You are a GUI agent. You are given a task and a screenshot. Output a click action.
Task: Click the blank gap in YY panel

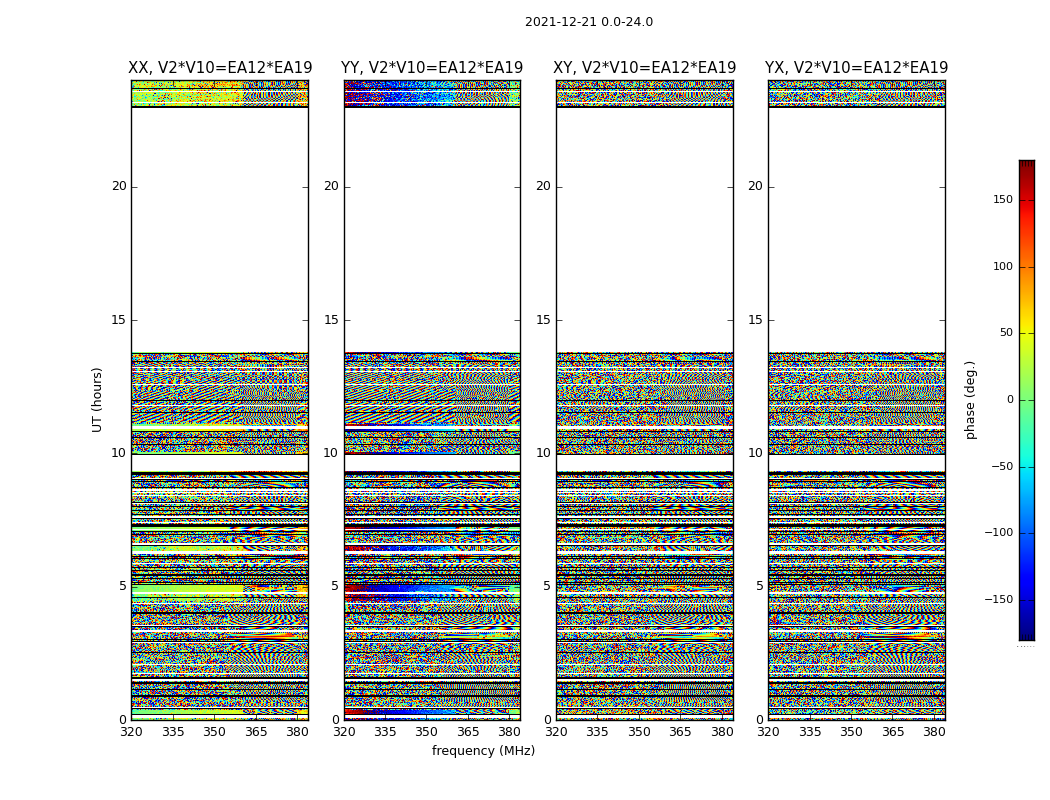[432, 230]
